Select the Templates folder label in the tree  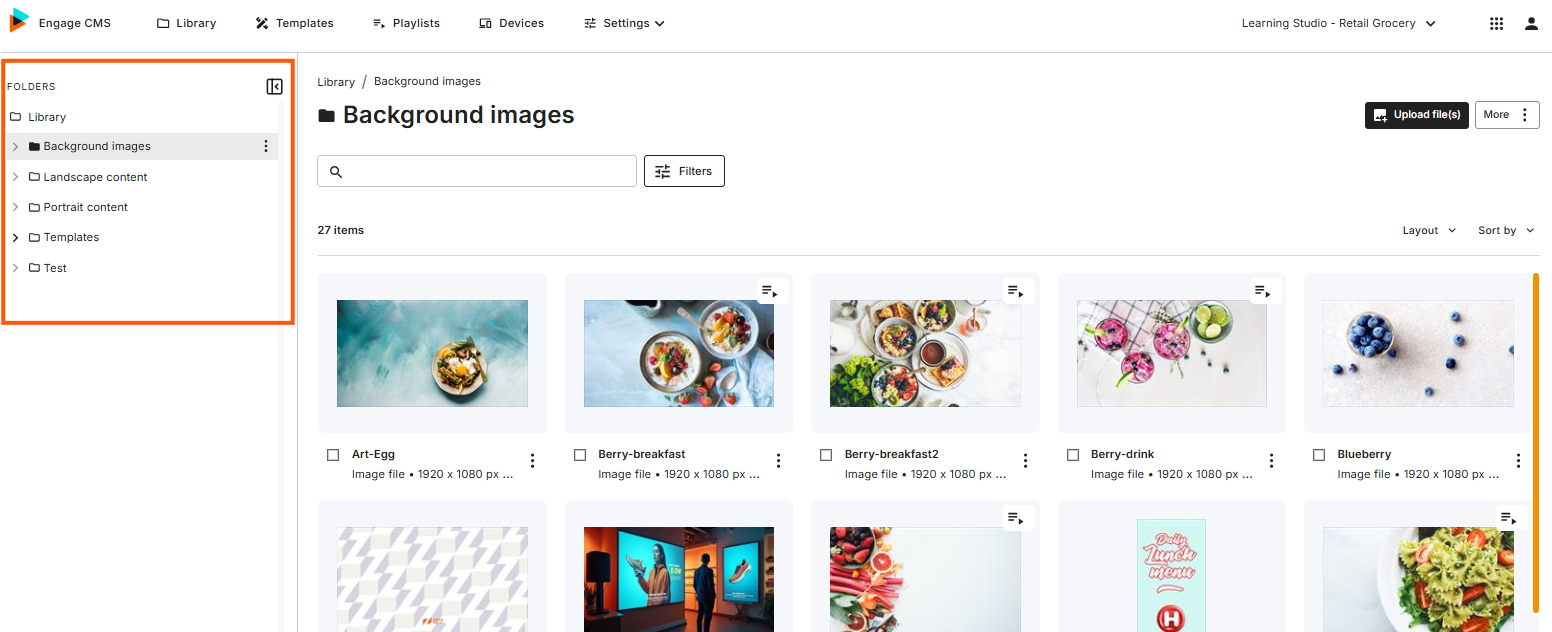[71, 238]
